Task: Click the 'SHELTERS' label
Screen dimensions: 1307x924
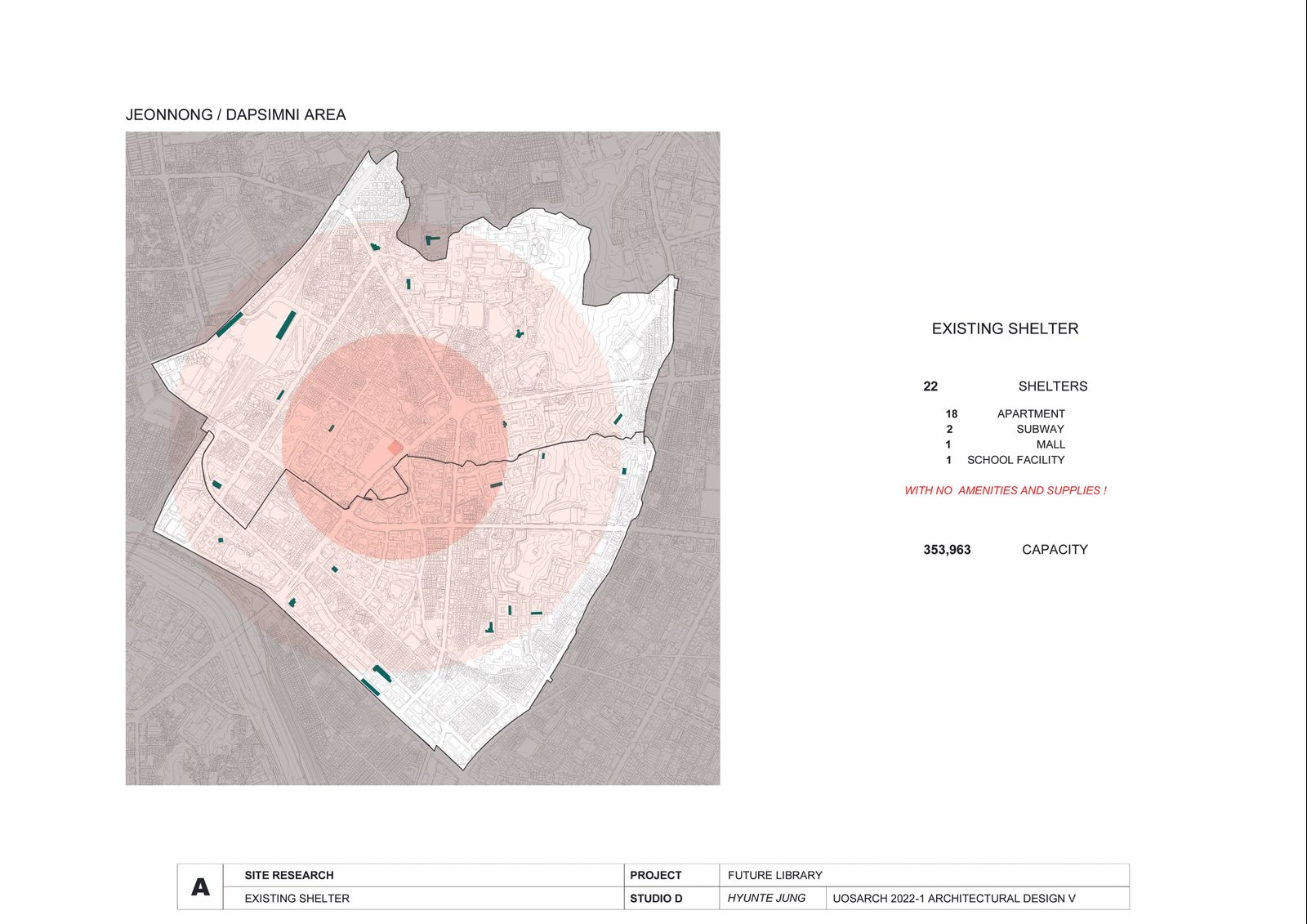Action: pyautogui.click(x=1053, y=386)
